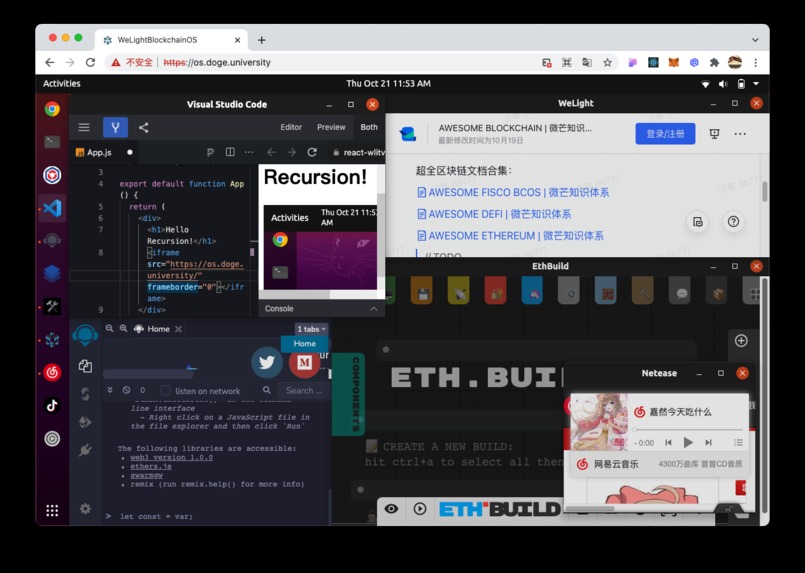Expand the Console panel chevron

(x=374, y=309)
